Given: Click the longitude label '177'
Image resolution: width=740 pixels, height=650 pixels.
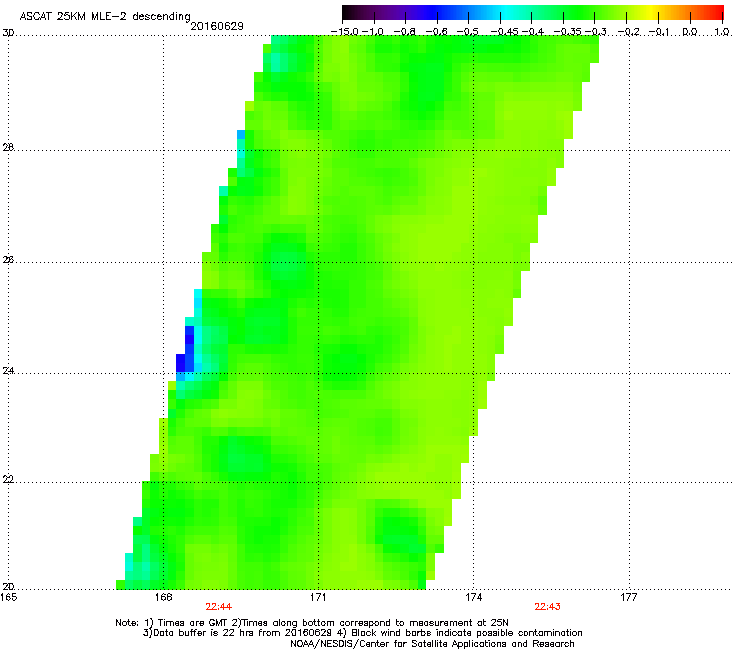Looking at the screenshot, I should point(629,597).
